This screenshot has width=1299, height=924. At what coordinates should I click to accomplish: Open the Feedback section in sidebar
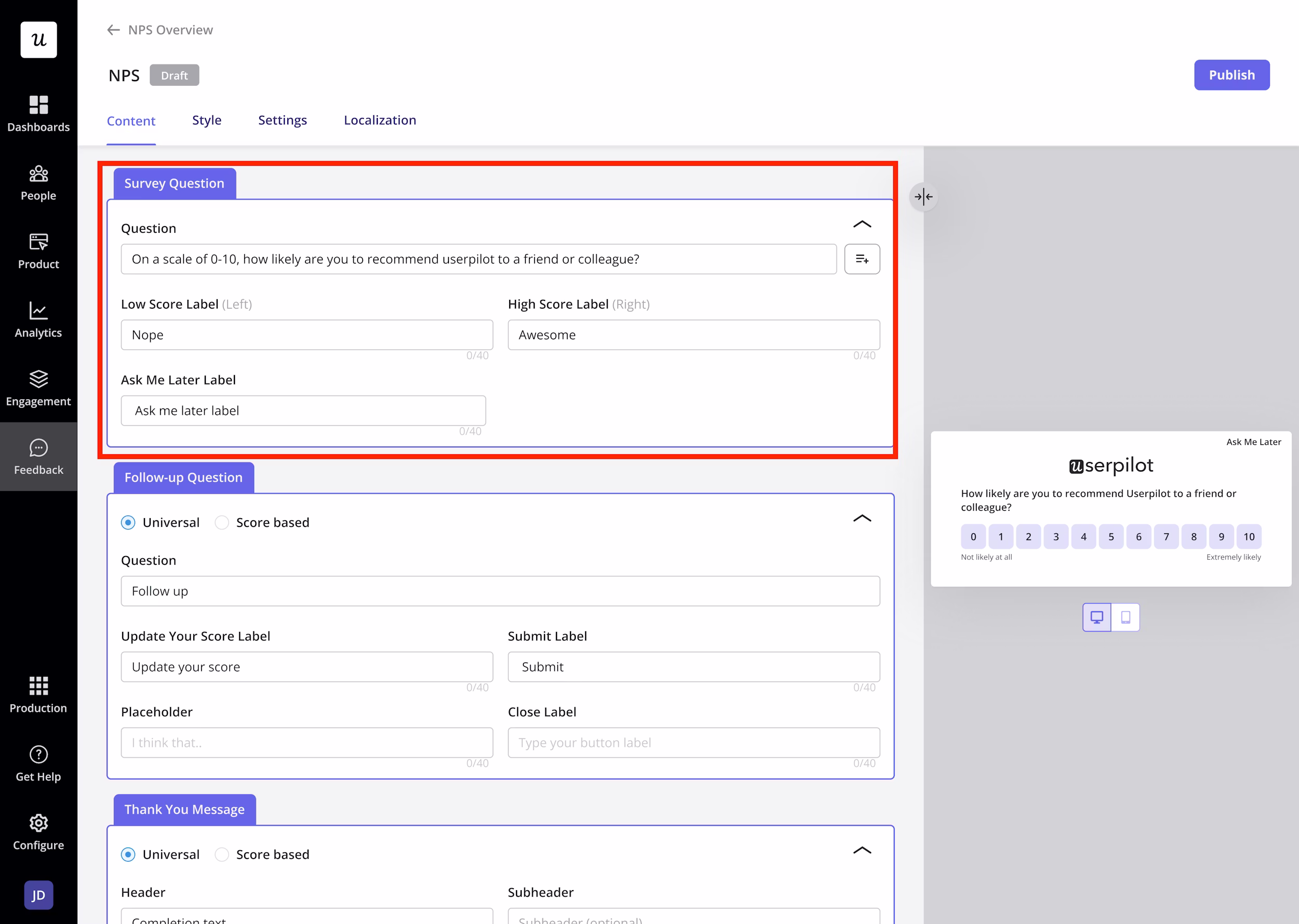38,456
